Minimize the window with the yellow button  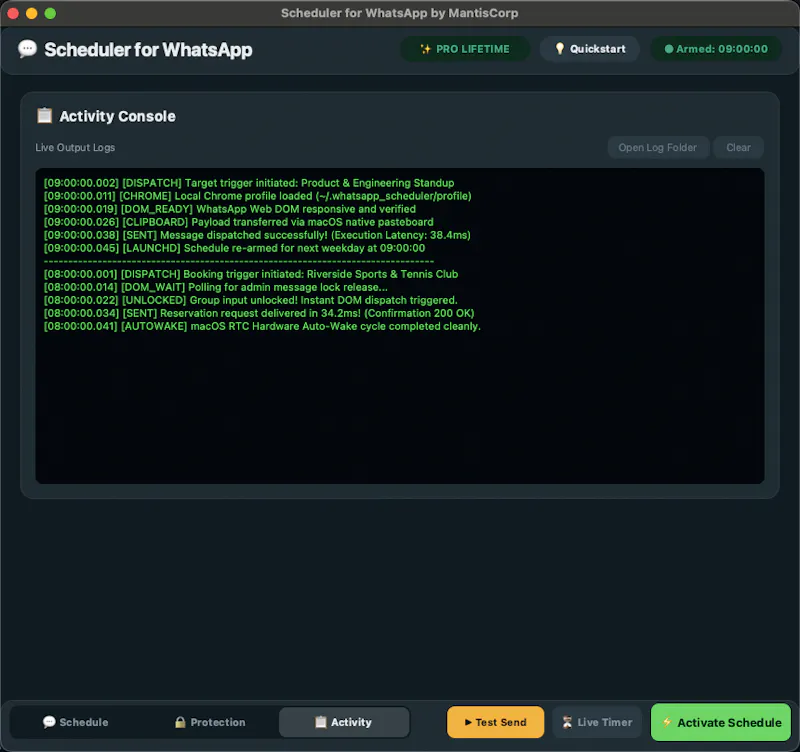tap(32, 13)
